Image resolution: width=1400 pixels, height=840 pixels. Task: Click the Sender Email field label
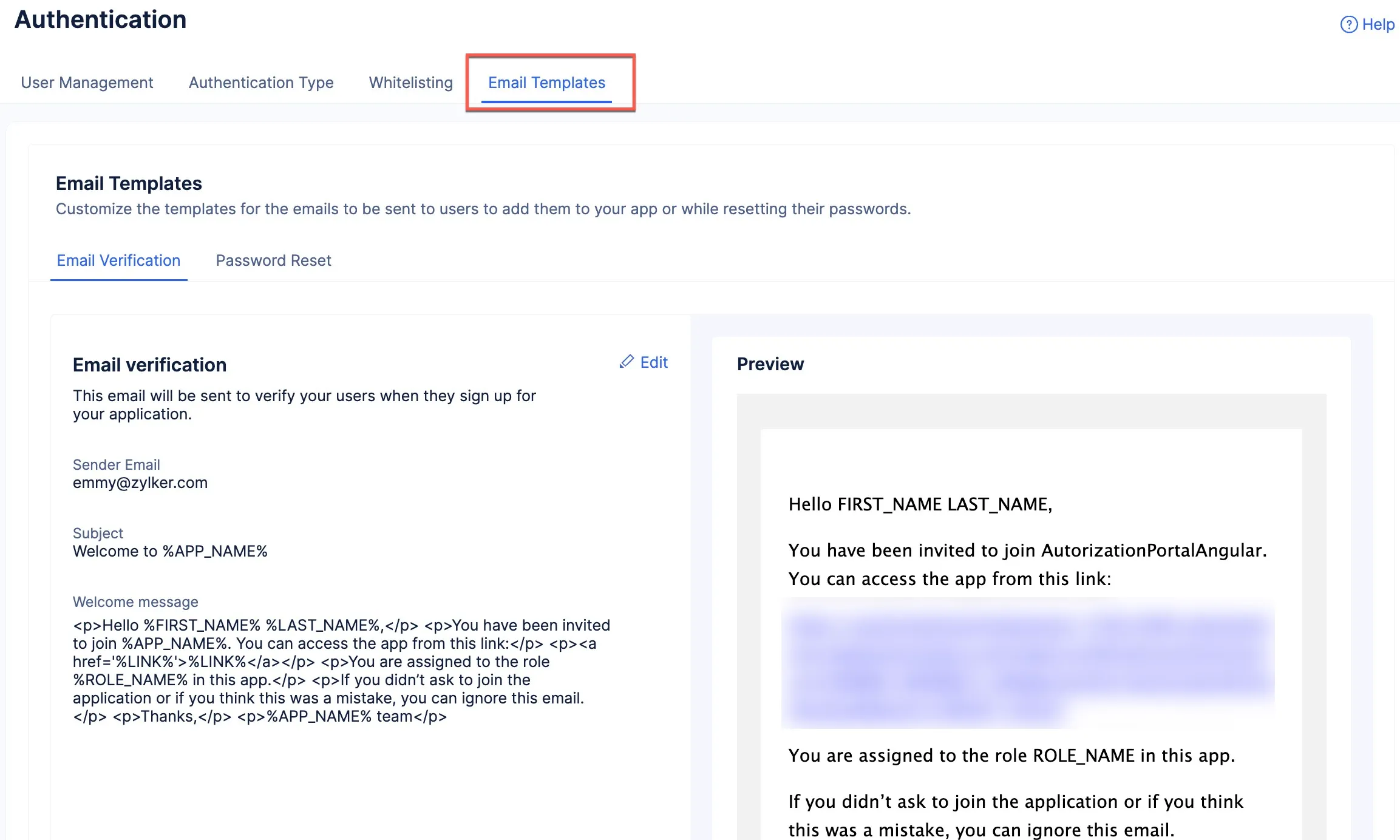pyautogui.click(x=117, y=465)
